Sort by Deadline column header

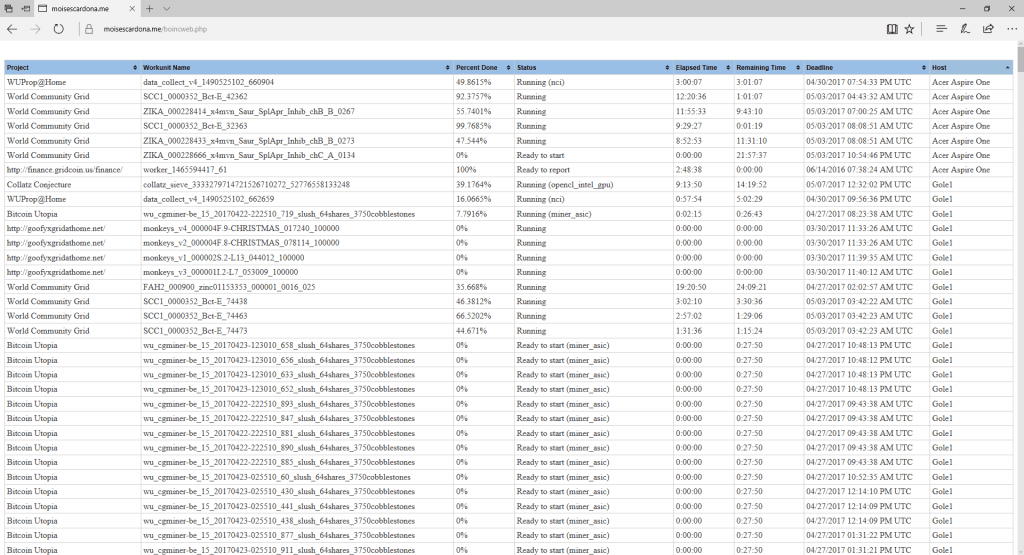pos(866,67)
